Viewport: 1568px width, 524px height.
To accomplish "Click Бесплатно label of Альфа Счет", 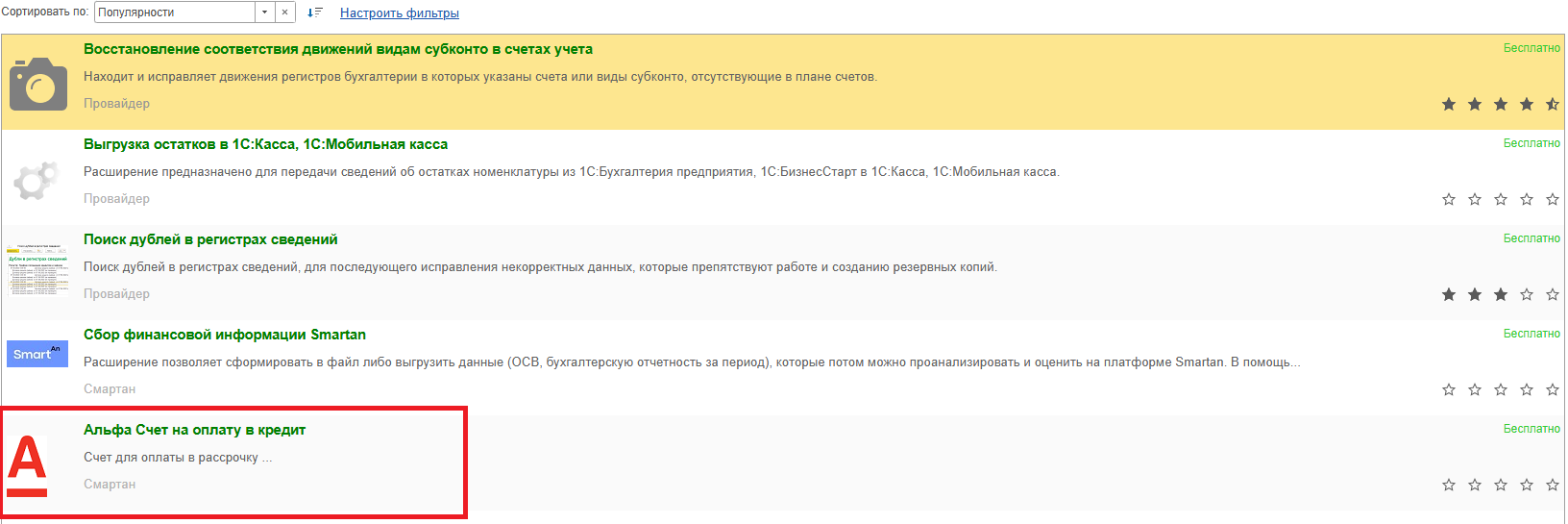I will [1531, 429].
